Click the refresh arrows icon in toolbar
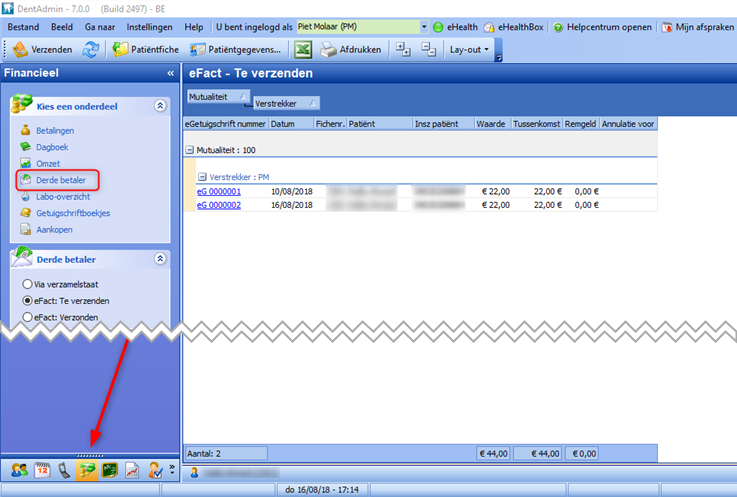Viewport: 737px width, 497px height. coord(91,49)
